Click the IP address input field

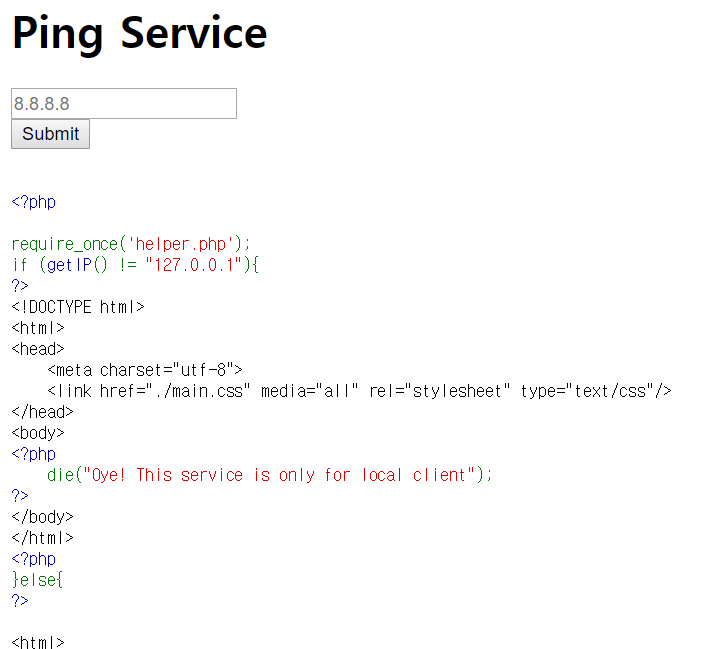[x=124, y=104]
